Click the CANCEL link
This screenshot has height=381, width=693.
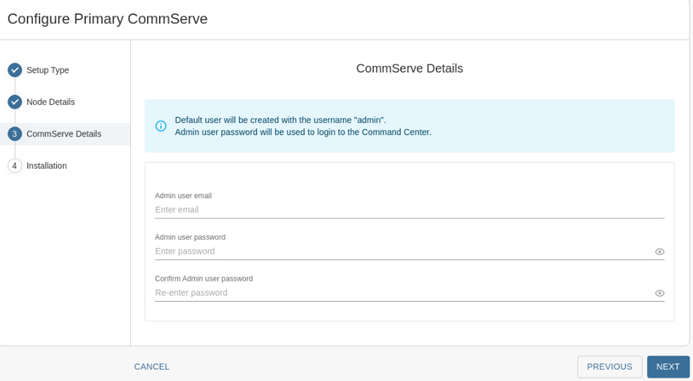[152, 367]
